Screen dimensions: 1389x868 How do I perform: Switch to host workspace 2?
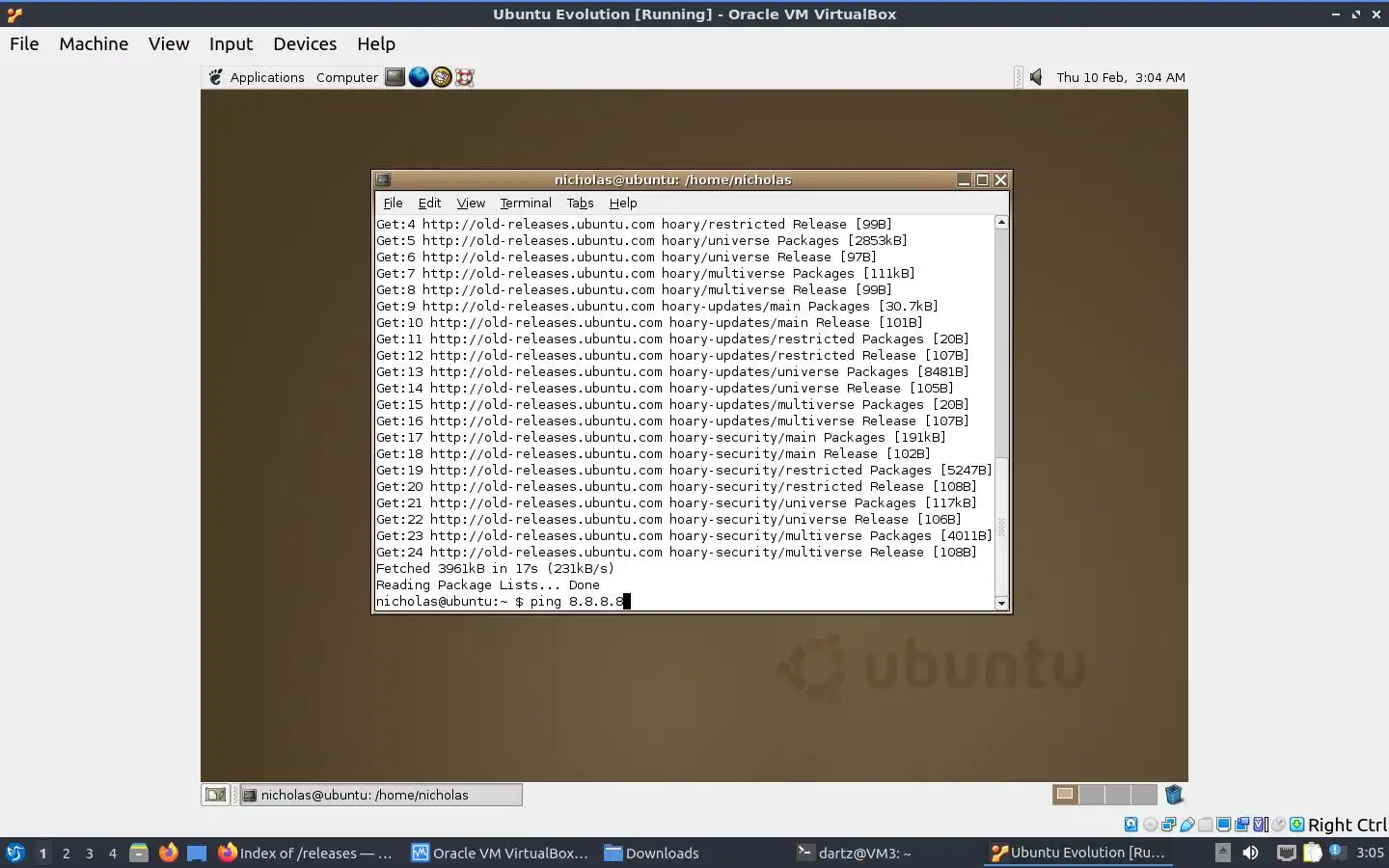[x=66, y=853]
